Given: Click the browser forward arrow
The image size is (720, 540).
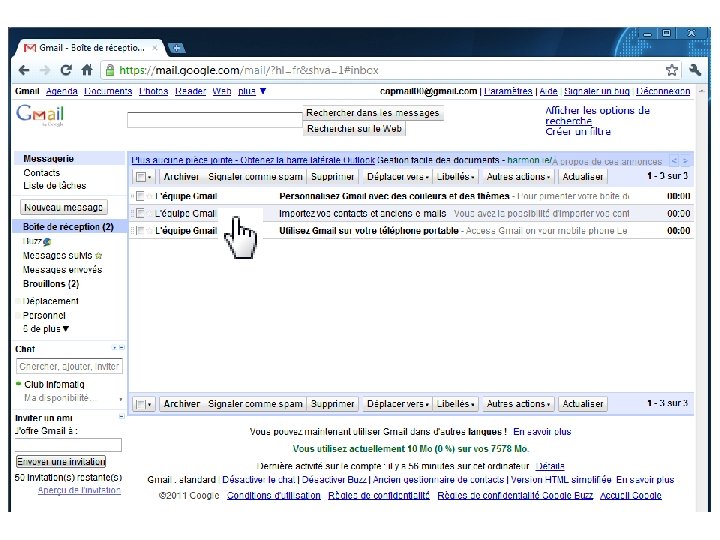Looking at the screenshot, I should point(45,70).
